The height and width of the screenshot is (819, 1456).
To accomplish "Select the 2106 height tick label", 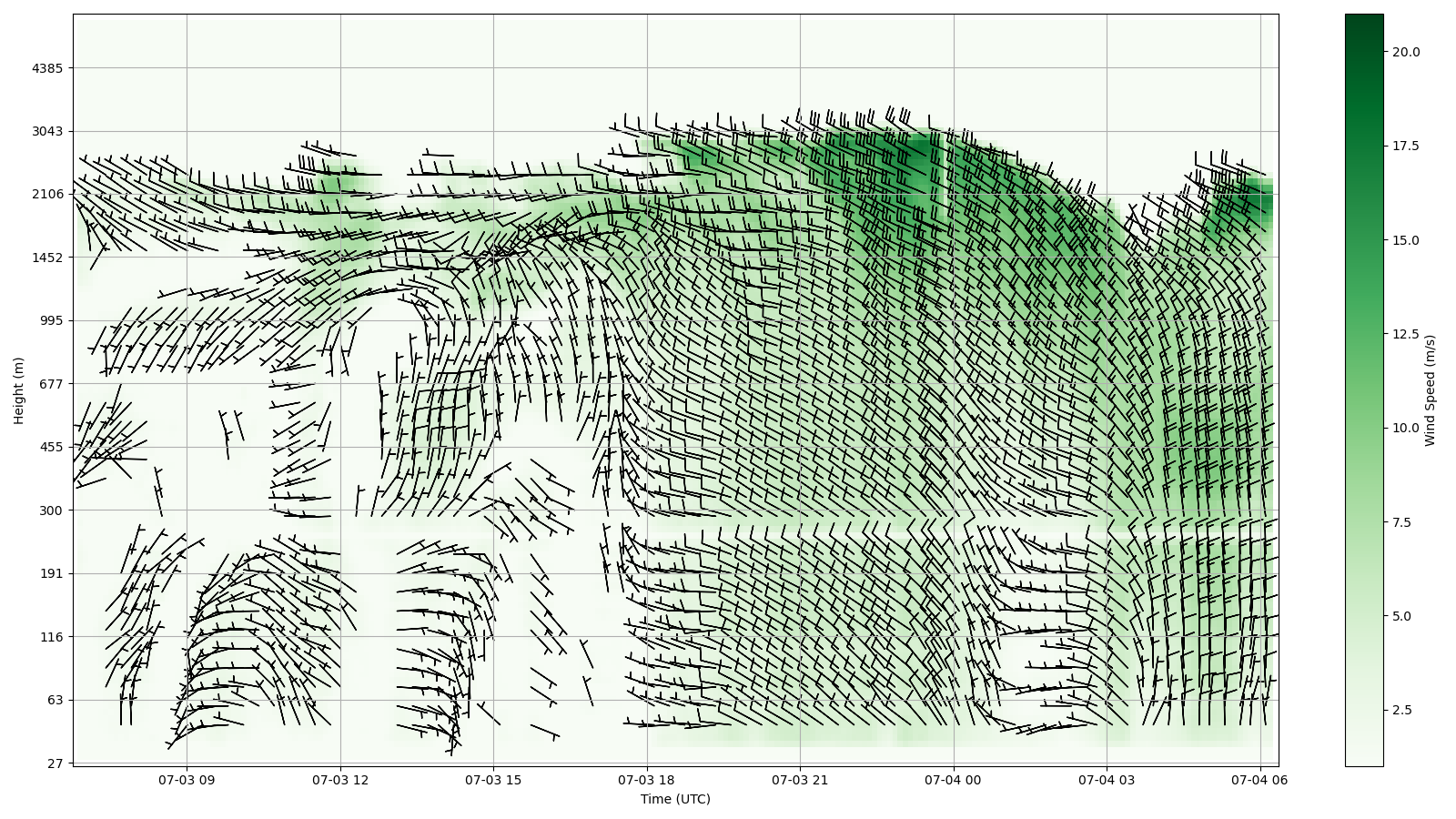I will [x=47, y=194].
